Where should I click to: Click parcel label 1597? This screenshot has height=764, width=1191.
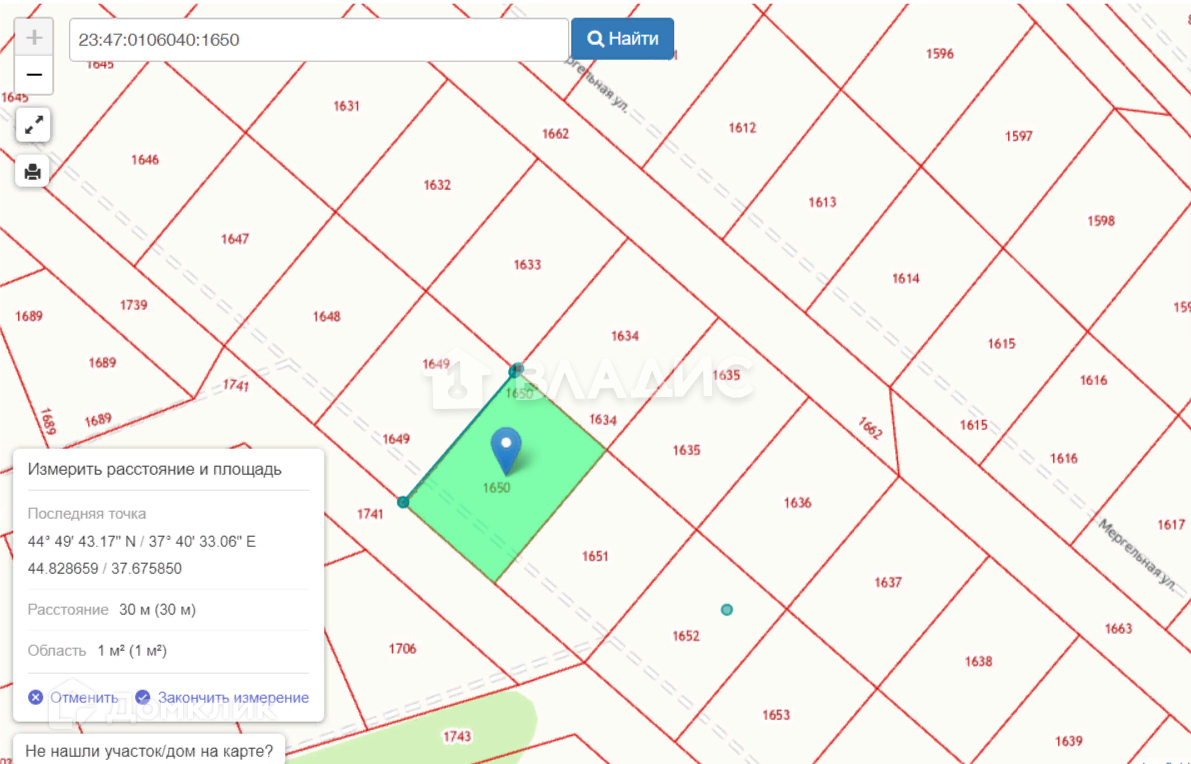[x=1019, y=137]
